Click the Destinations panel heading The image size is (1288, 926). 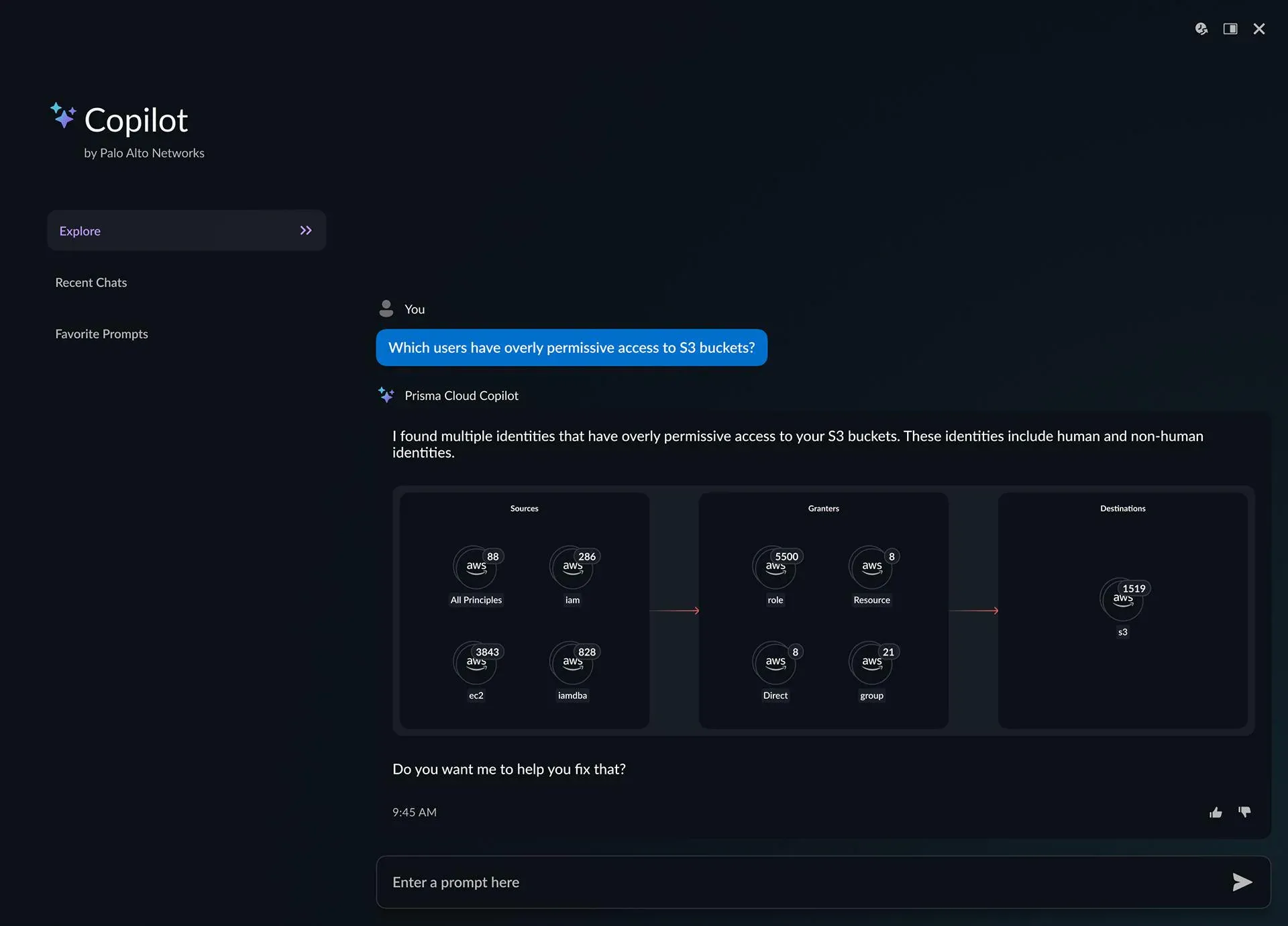click(x=1123, y=508)
